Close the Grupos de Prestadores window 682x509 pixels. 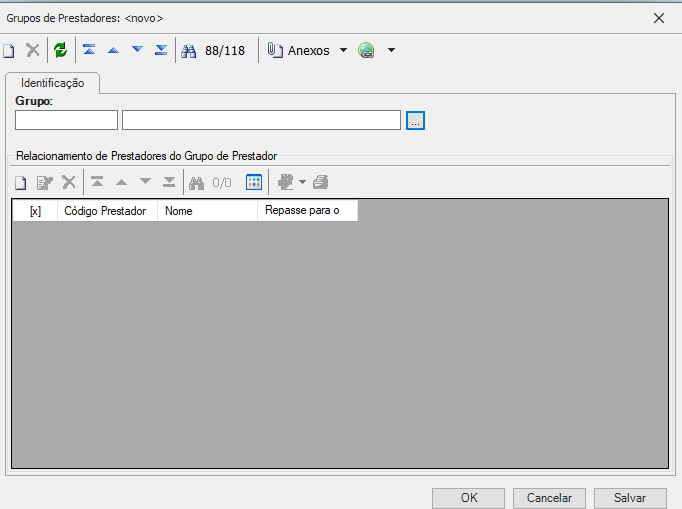click(x=659, y=18)
